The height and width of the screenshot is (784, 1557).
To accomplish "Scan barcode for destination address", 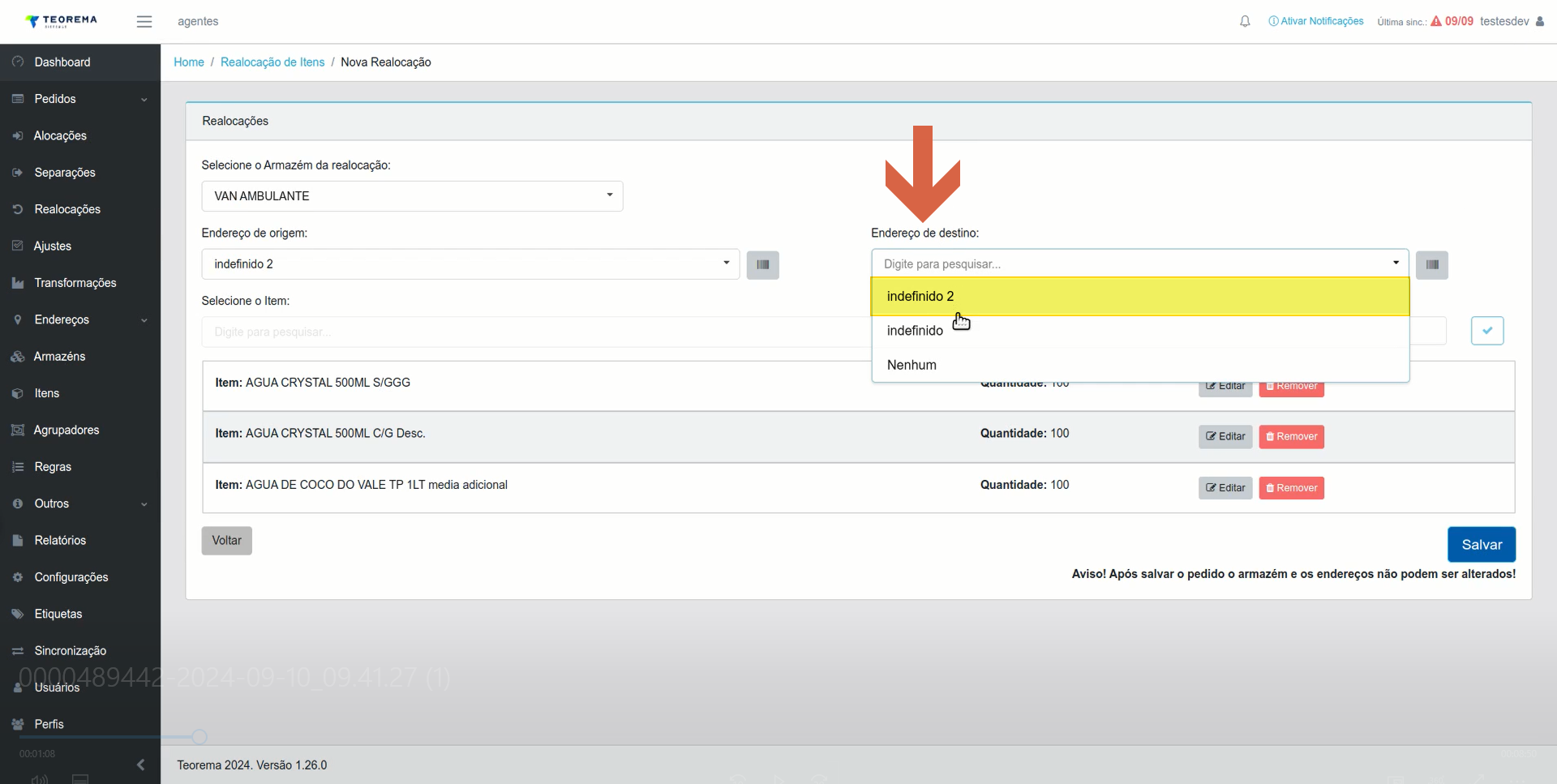I will (x=1432, y=264).
